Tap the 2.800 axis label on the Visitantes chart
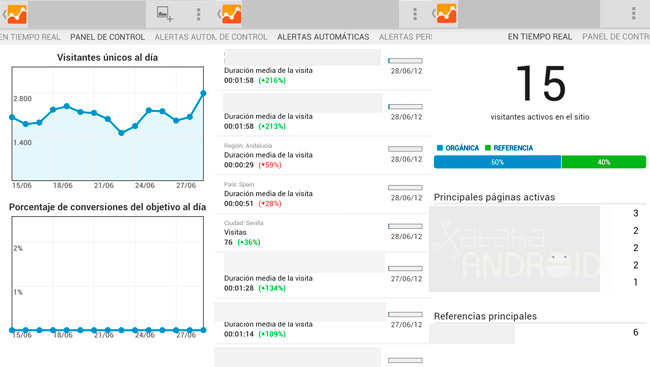650x367 pixels. click(22, 99)
